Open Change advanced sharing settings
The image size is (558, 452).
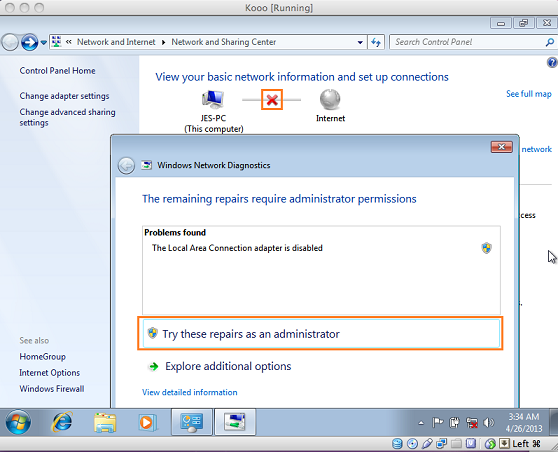pyautogui.click(x=67, y=117)
